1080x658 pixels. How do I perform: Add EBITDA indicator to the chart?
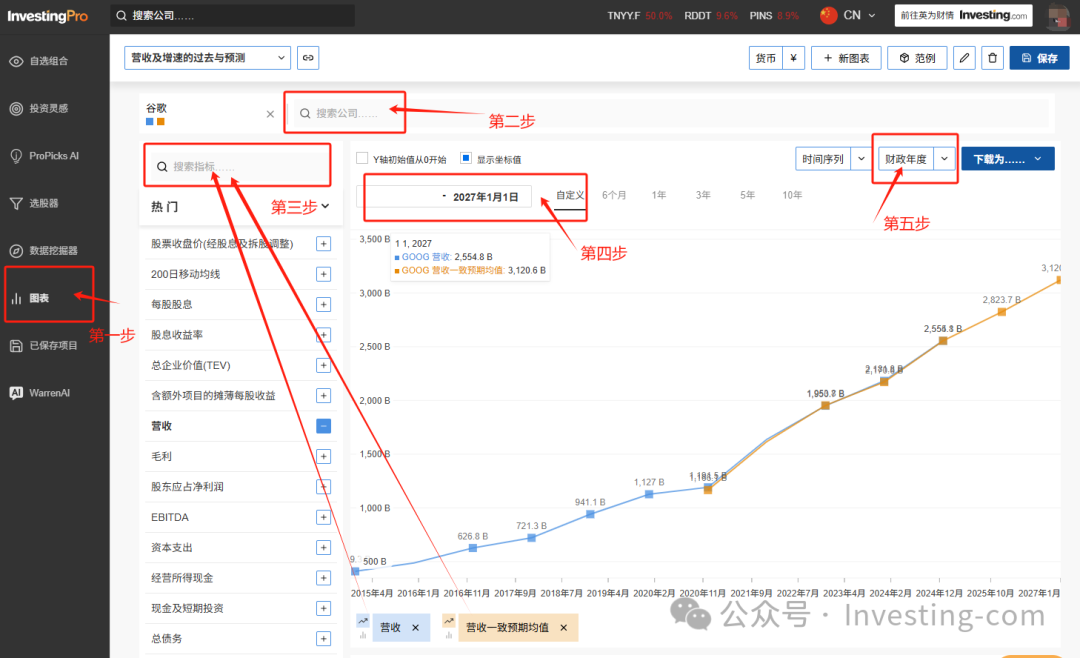pyautogui.click(x=323, y=517)
